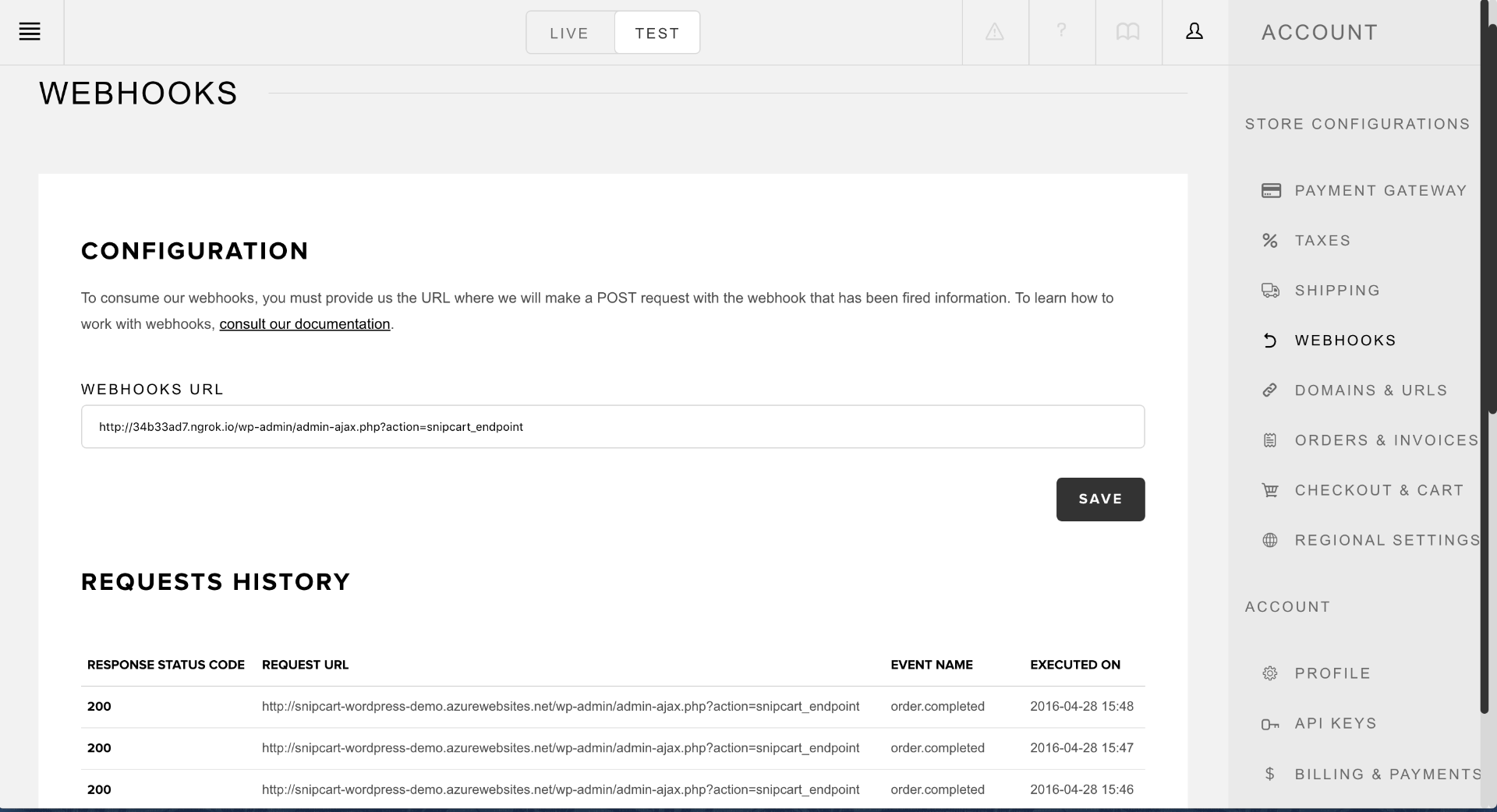Open the hamburger navigation menu

pos(30,32)
